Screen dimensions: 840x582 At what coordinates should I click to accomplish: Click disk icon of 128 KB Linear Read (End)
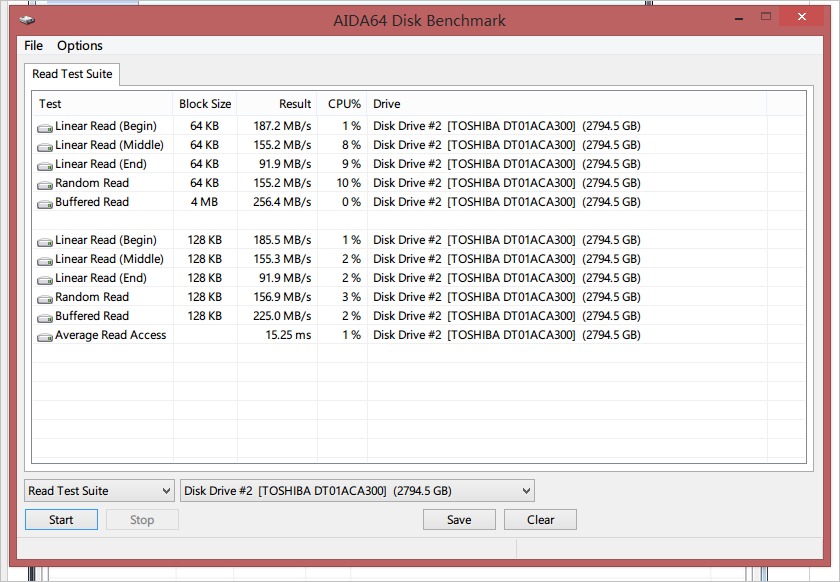click(44, 280)
